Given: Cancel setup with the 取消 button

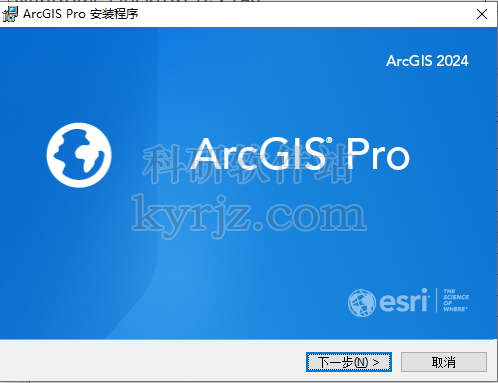Looking at the screenshot, I should pos(444,362).
